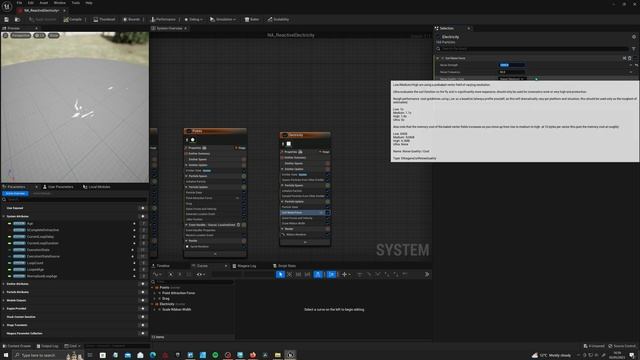Switch to the Niagara Log tab
The image size is (640, 360).
coord(244,266)
